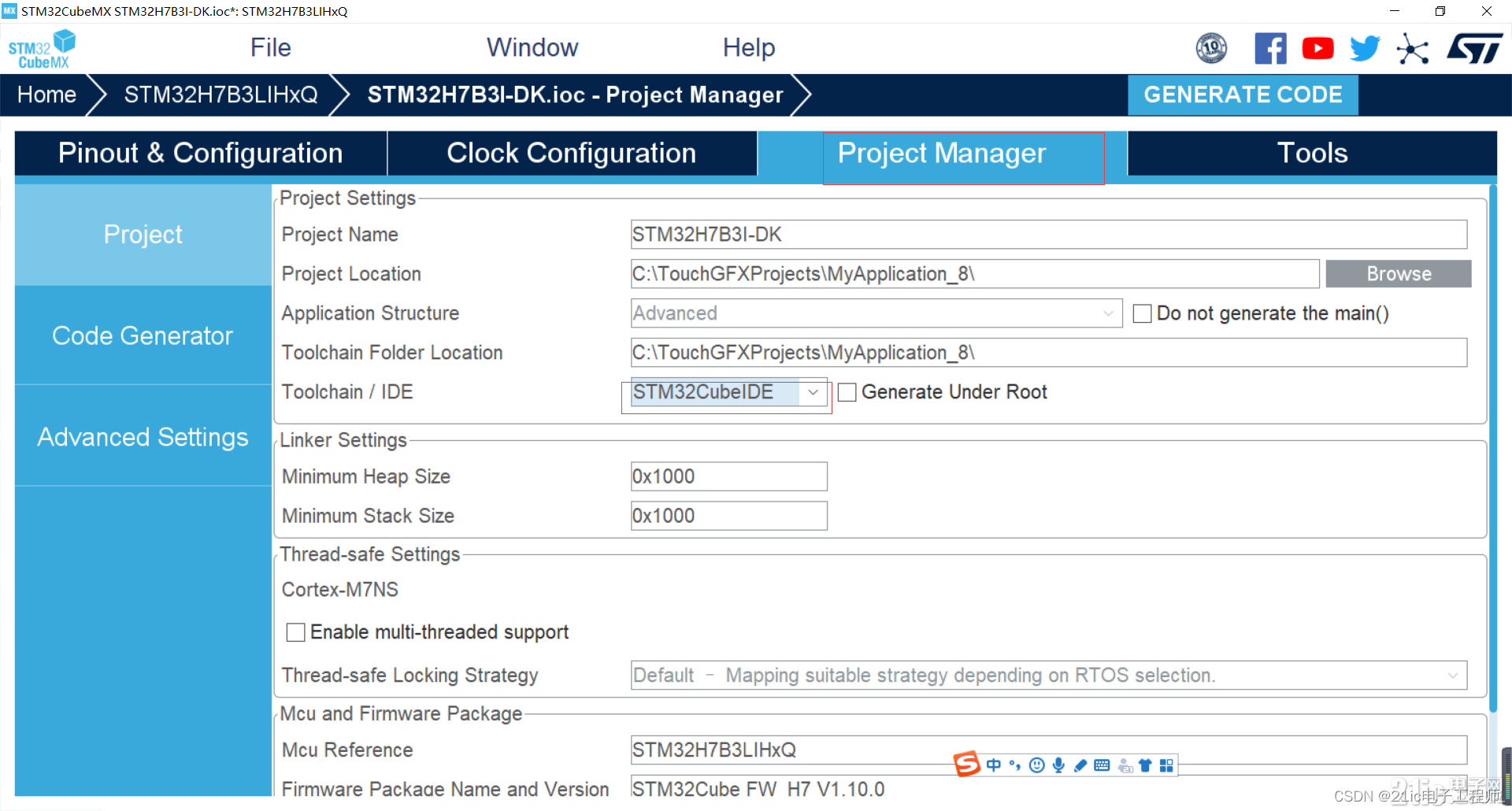Viewport: 1512px width, 811px height.
Task: Click the Toolchain Folder Location field
Action: (x=1048, y=353)
